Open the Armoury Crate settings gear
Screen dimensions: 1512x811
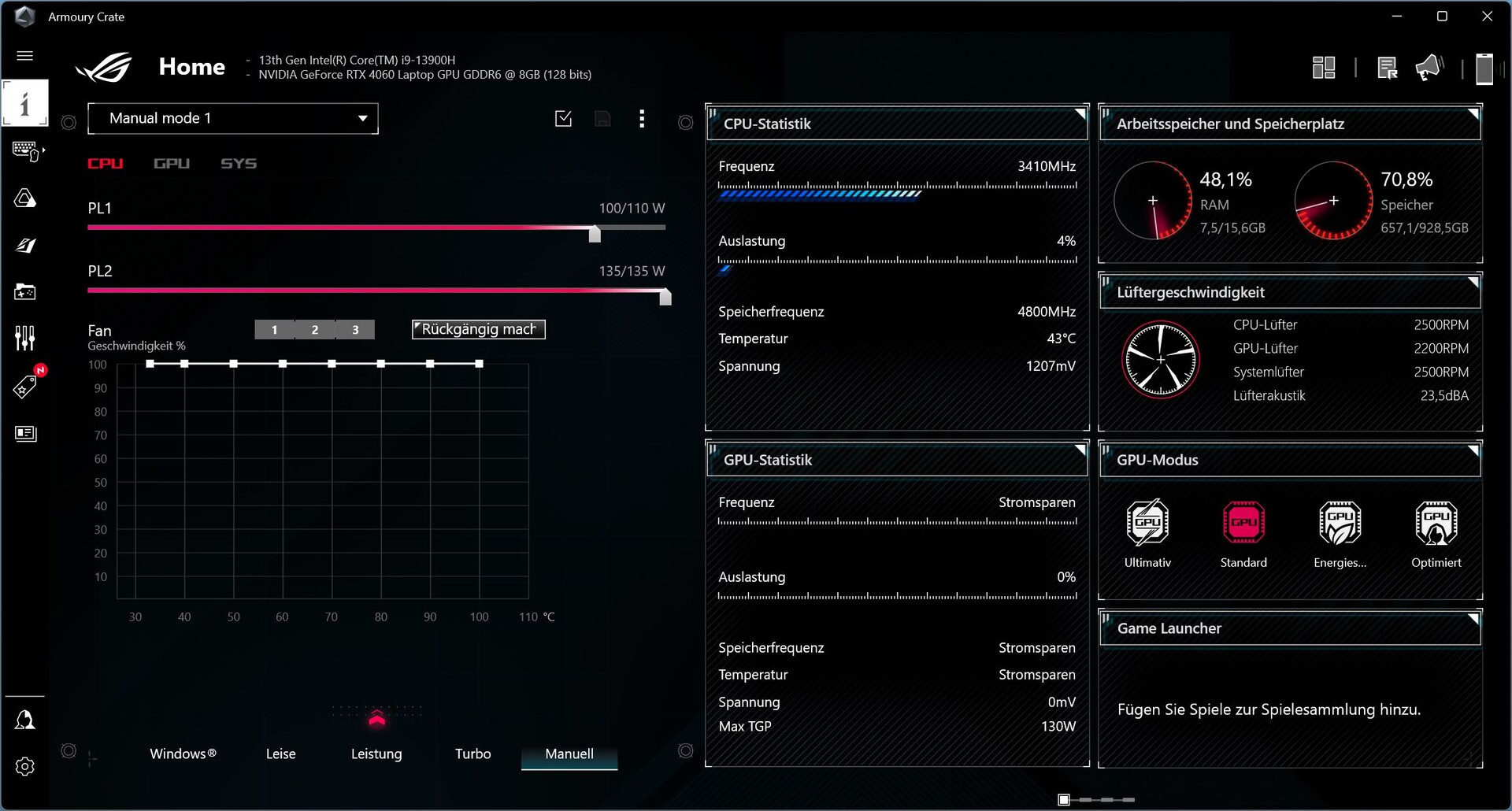pos(26,766)
